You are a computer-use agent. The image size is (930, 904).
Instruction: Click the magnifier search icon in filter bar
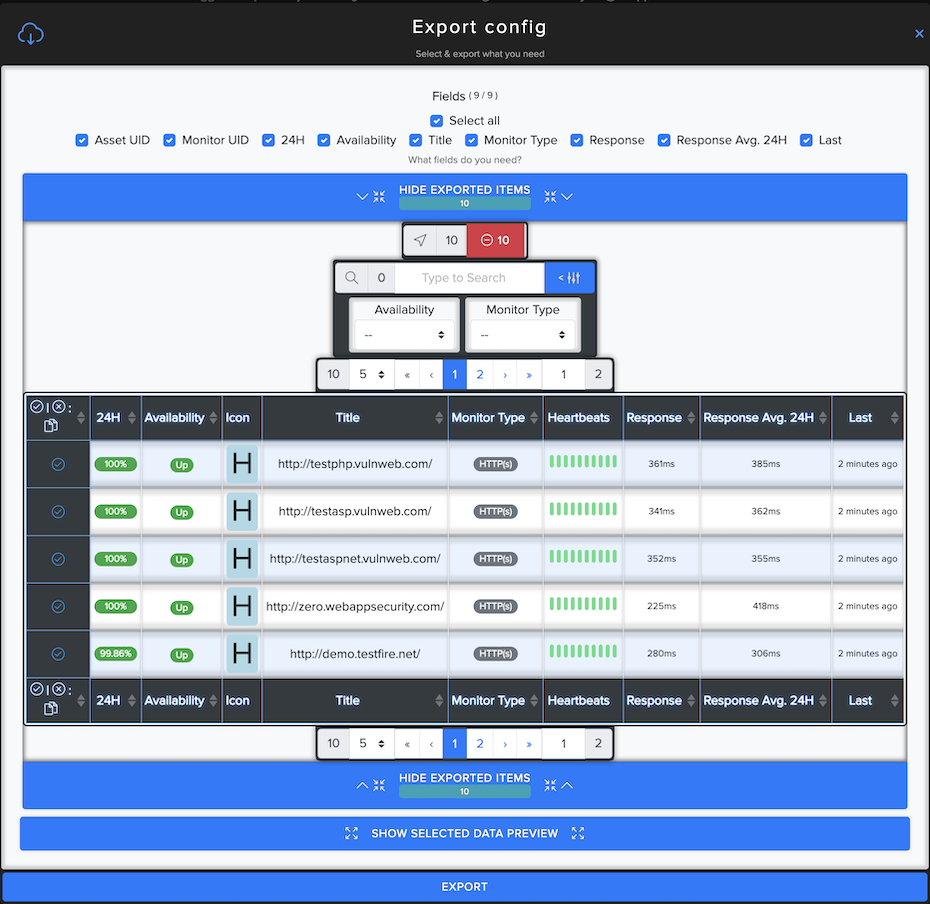[x=352, y=277]
